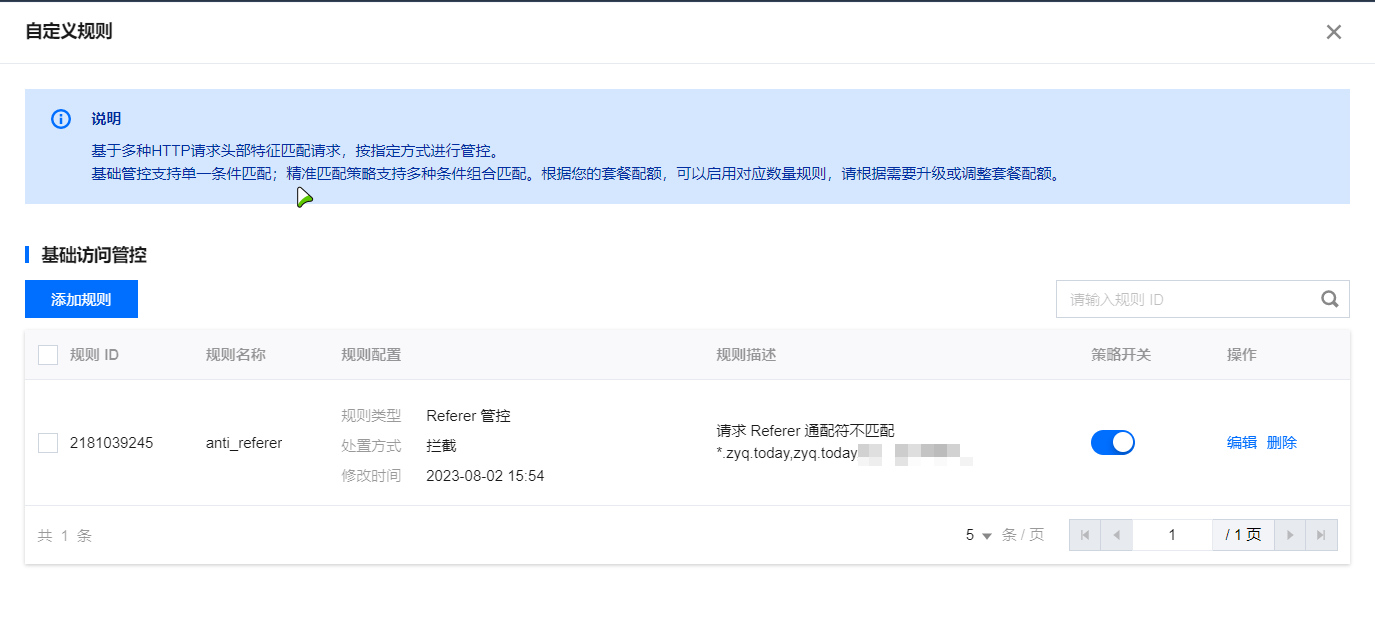The image size is (1375, 641).
Task: Click the next page arrow icon
Action: pyautogui.click(x=1290, y=535)
